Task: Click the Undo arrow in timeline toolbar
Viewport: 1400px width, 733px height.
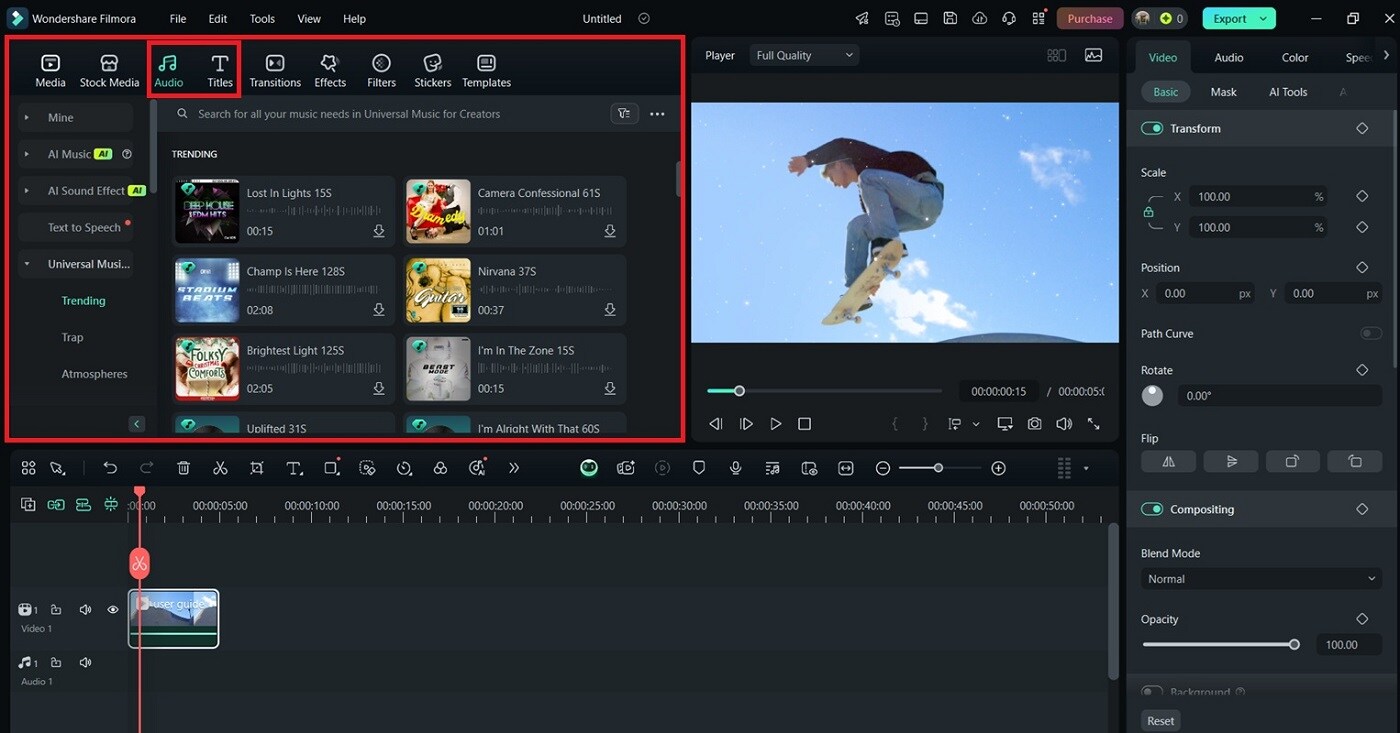Action: coord(110,468)
